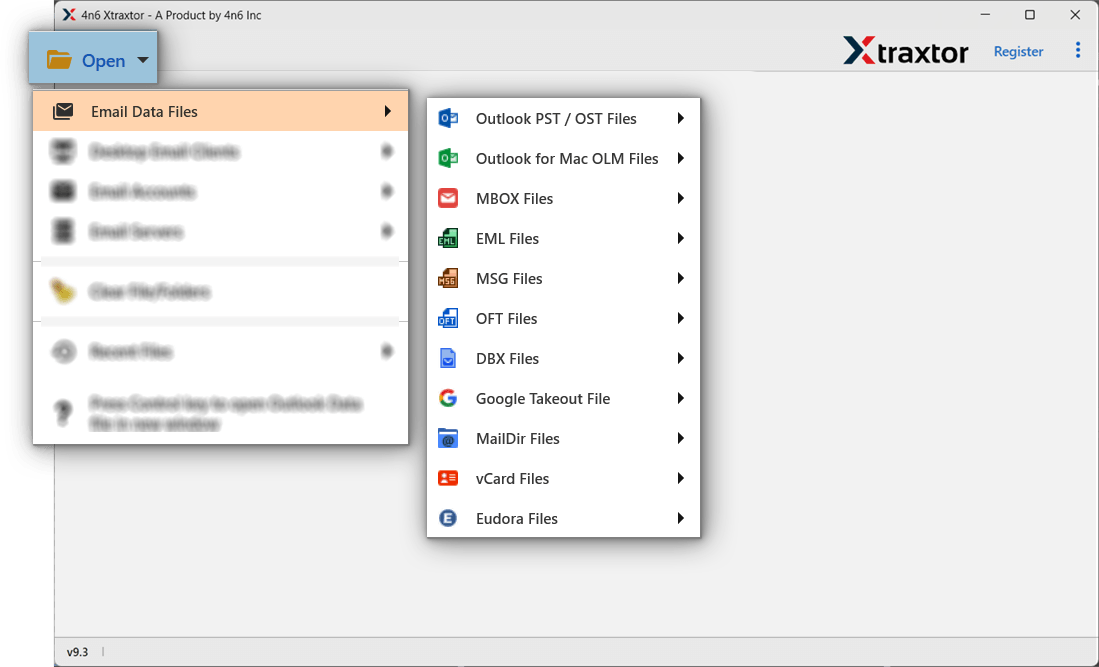Click the Register link
The height and width of the screenshot is (667, 1099).
click(1018, 51)
